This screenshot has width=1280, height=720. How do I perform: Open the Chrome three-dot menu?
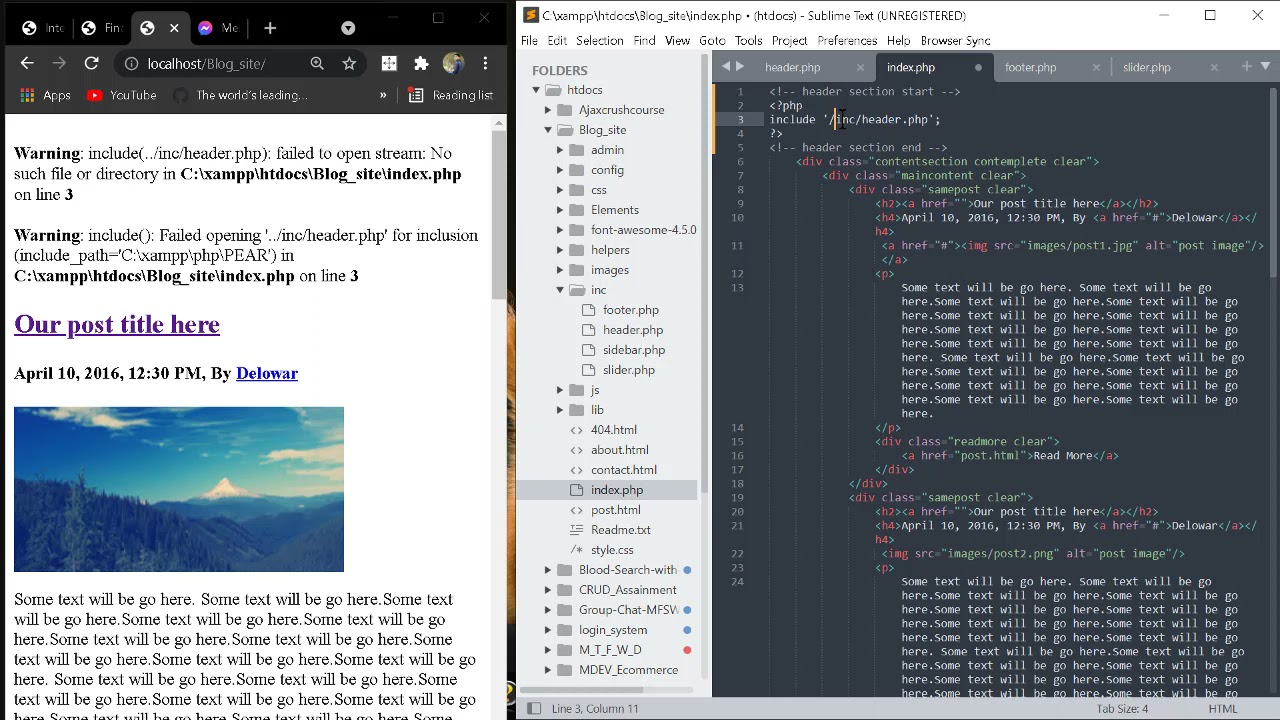tap(485, 64)
